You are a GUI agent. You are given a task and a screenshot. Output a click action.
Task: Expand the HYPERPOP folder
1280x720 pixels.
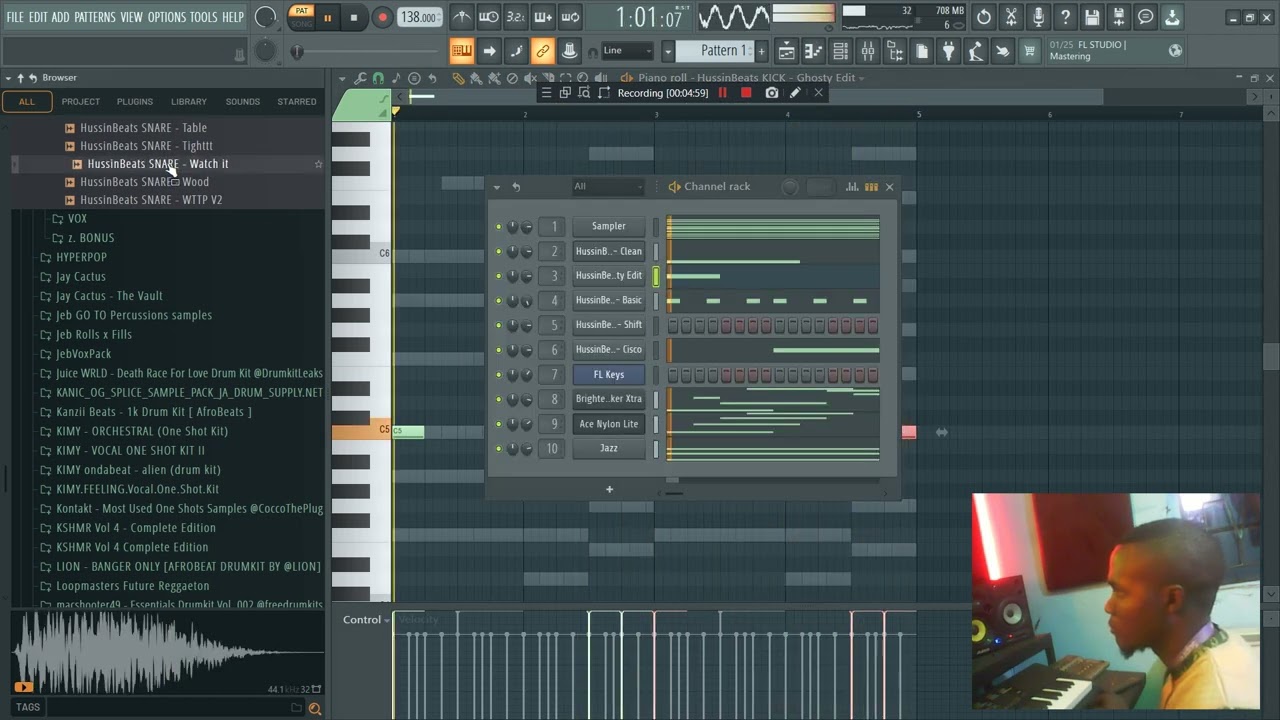[x=81, y=257]
